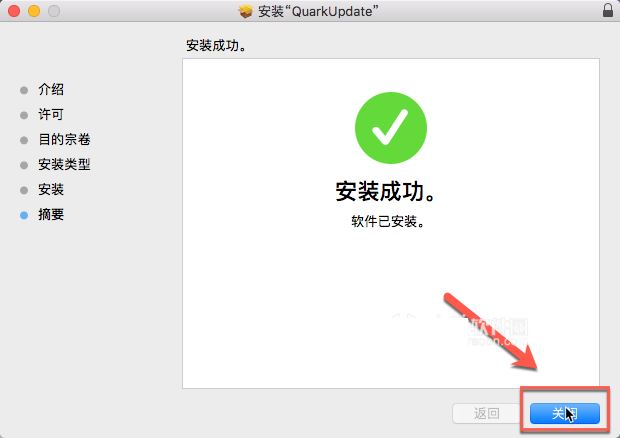The height and width of the screenshot is (438, 620).
Task: Click the lock icon in title bar
Action: pos(608,10)
